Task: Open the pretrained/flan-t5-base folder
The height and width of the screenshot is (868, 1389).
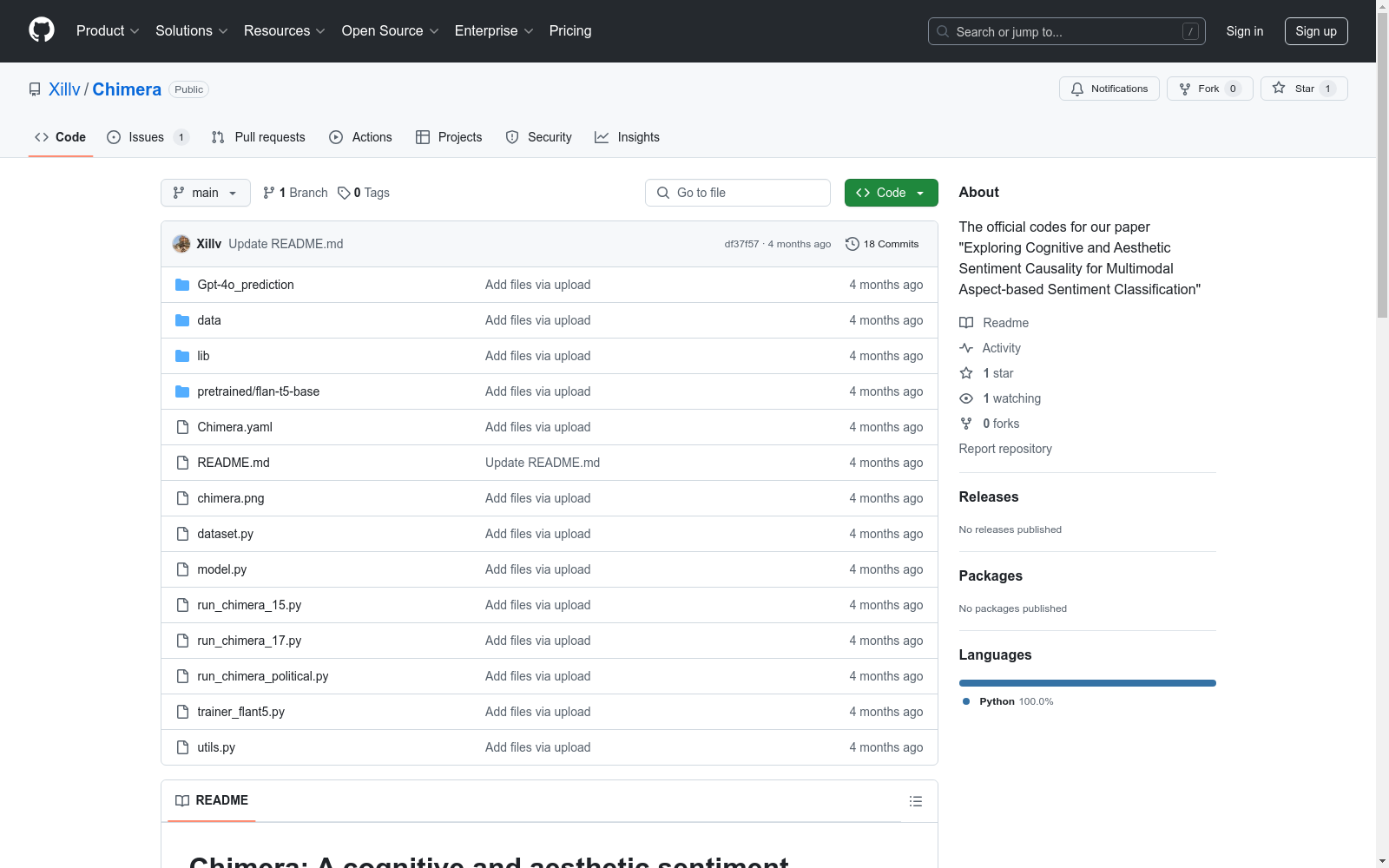Action: pos(259,391)
